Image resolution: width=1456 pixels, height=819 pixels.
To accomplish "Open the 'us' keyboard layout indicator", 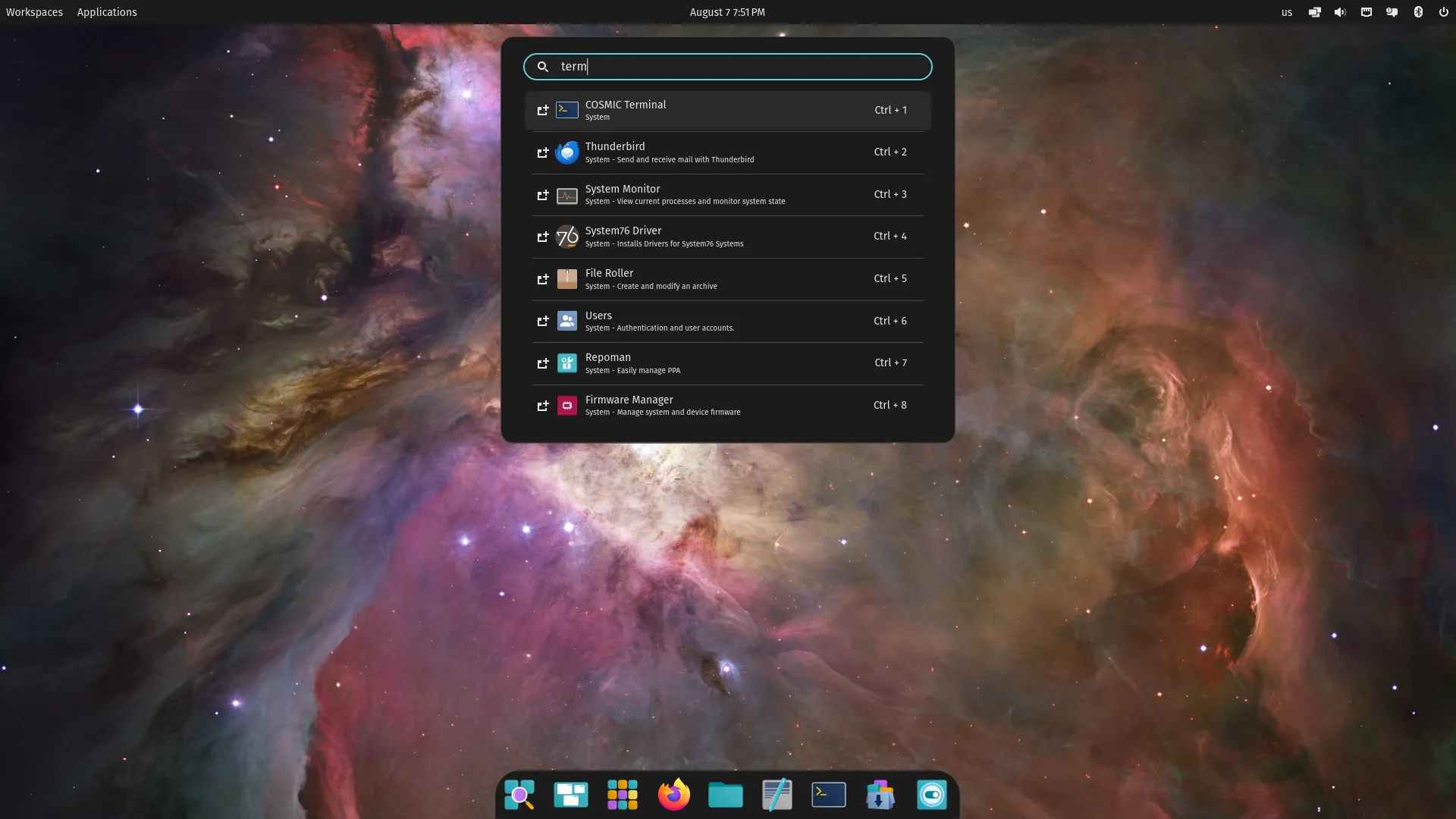I will 1287,12.
